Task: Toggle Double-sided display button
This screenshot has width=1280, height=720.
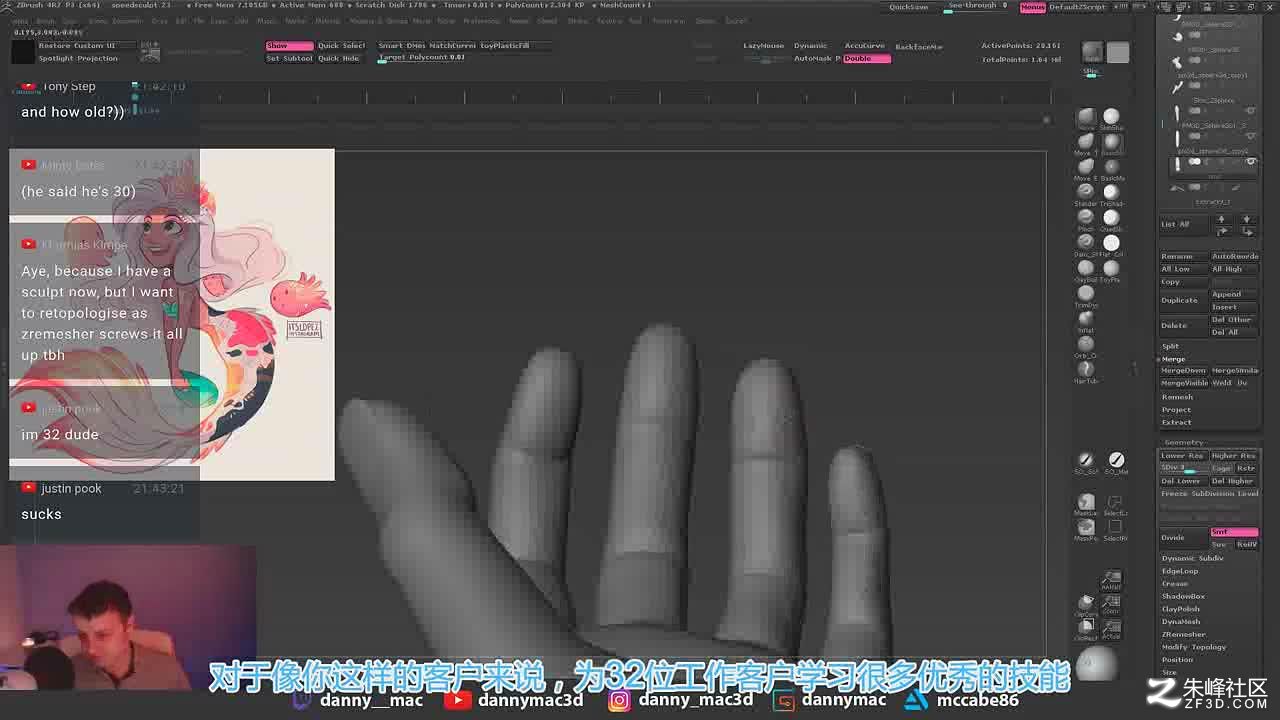Action: pyautogui.click(x=867, y=58)
